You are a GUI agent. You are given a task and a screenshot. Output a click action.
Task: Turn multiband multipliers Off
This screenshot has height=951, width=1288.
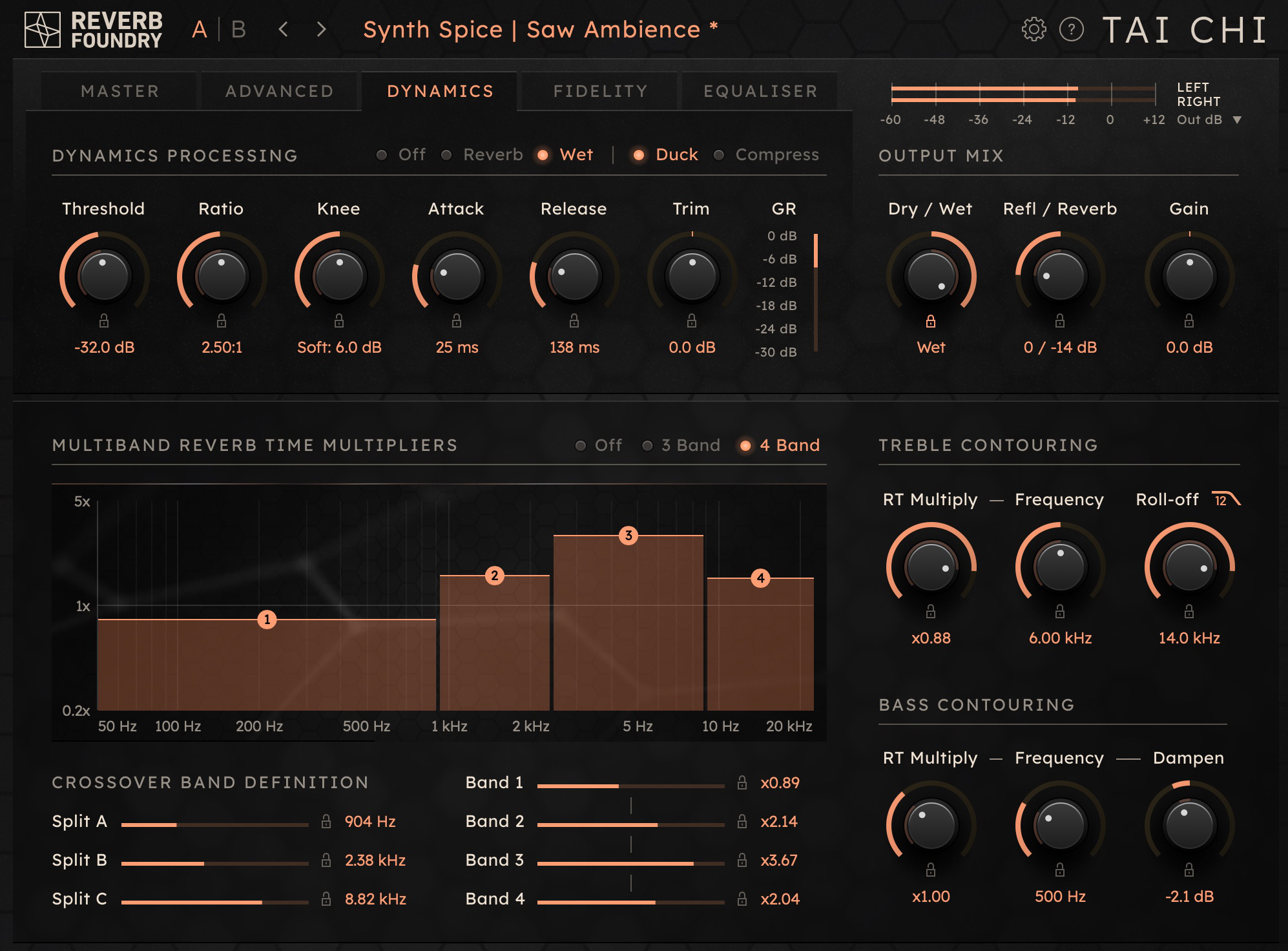599,445
